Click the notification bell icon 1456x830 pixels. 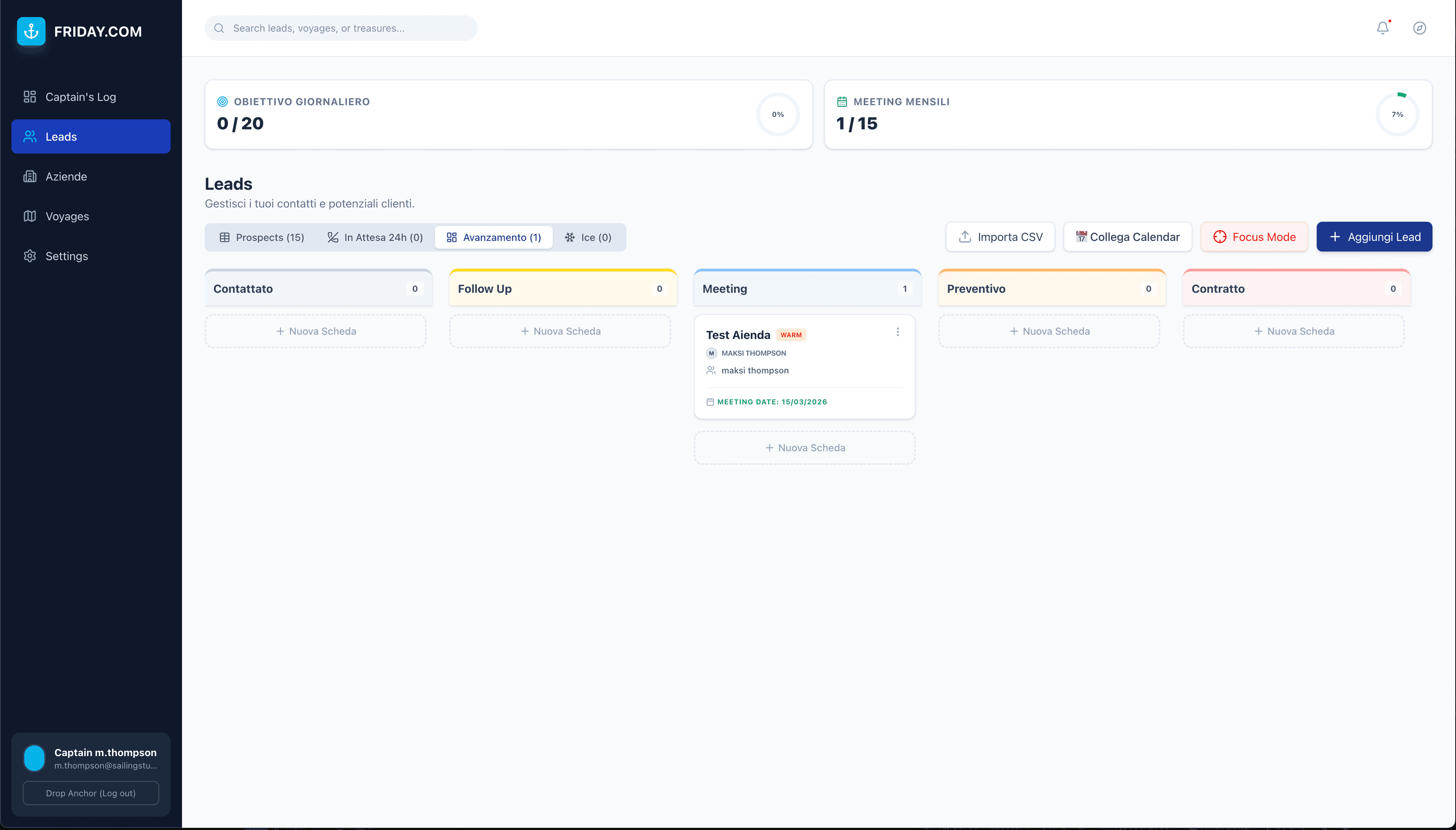coord(1382,28)
